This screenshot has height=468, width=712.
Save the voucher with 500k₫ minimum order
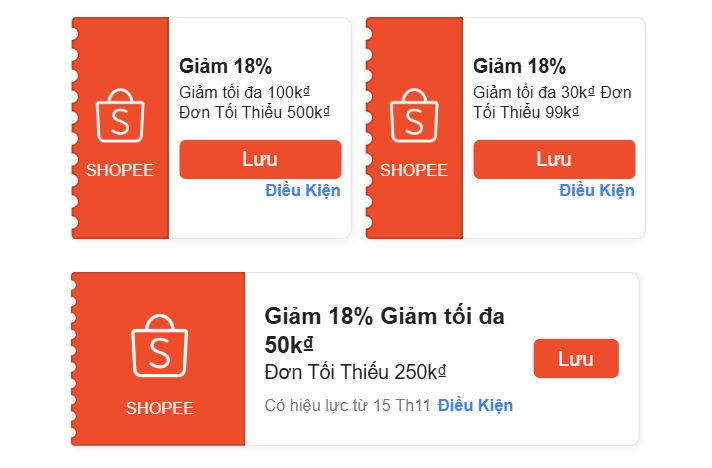click(x=260, y=159)
